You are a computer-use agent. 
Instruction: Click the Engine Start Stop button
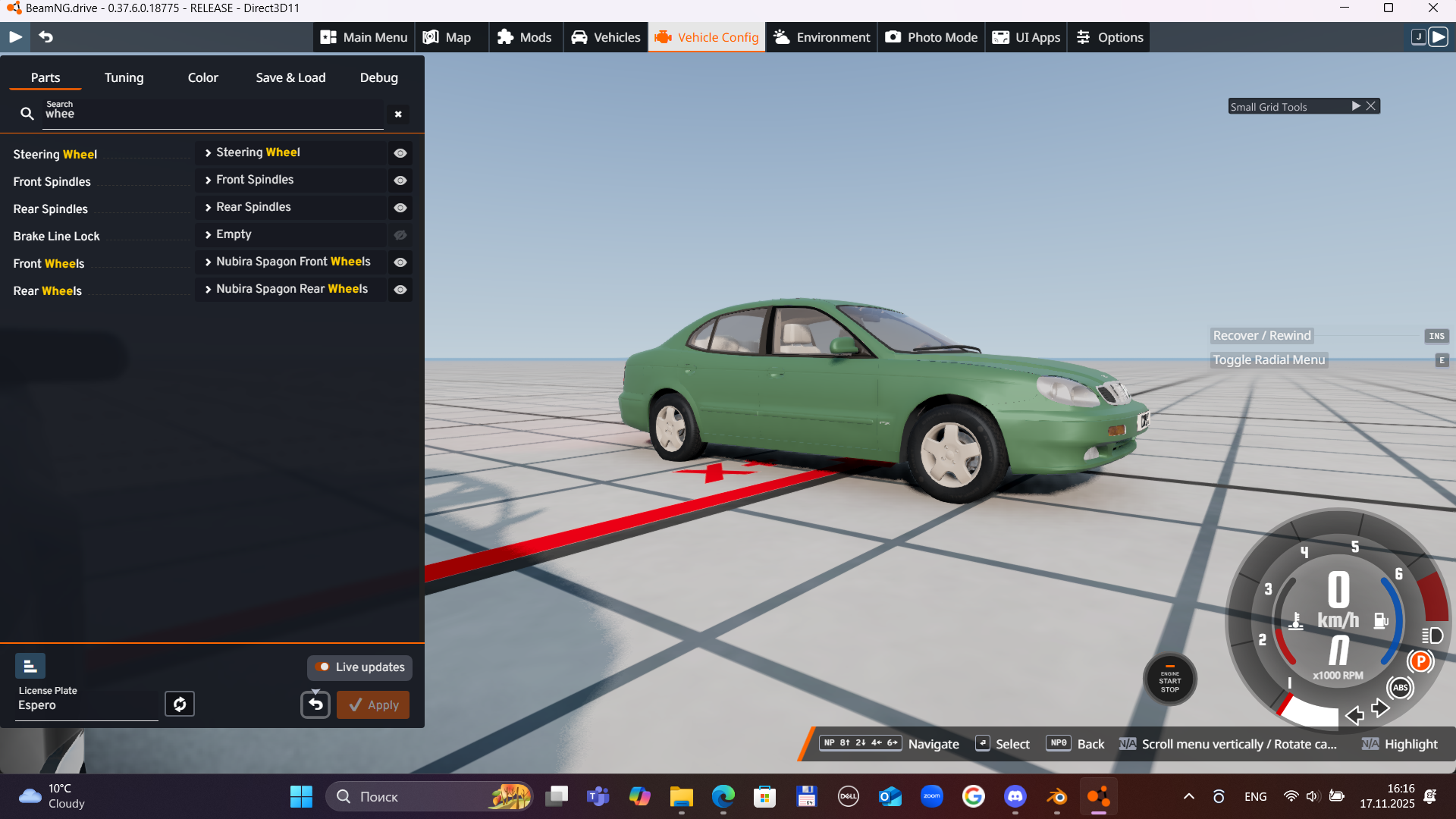coord(1169,680)
